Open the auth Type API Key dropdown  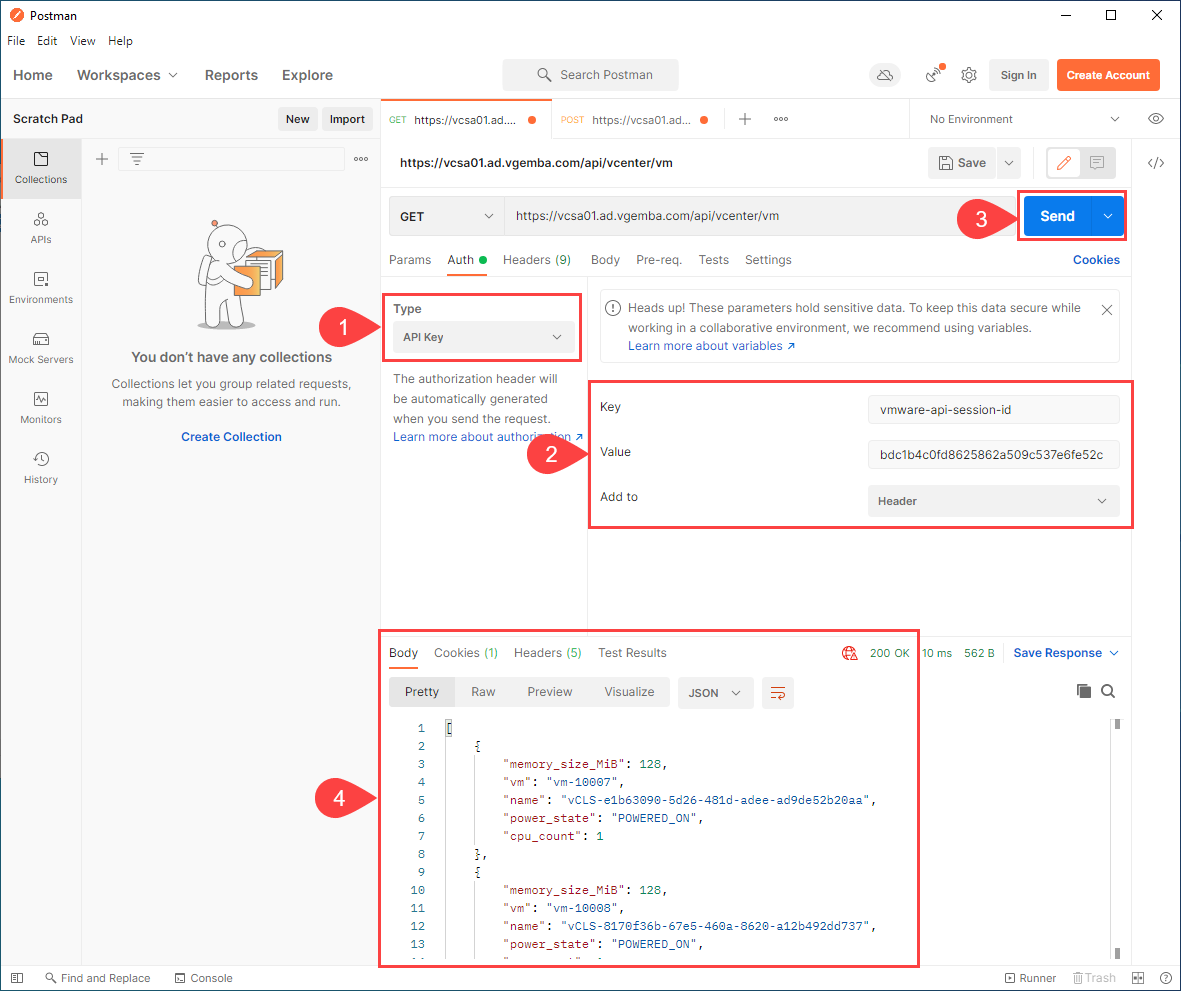tap(484, 337)
